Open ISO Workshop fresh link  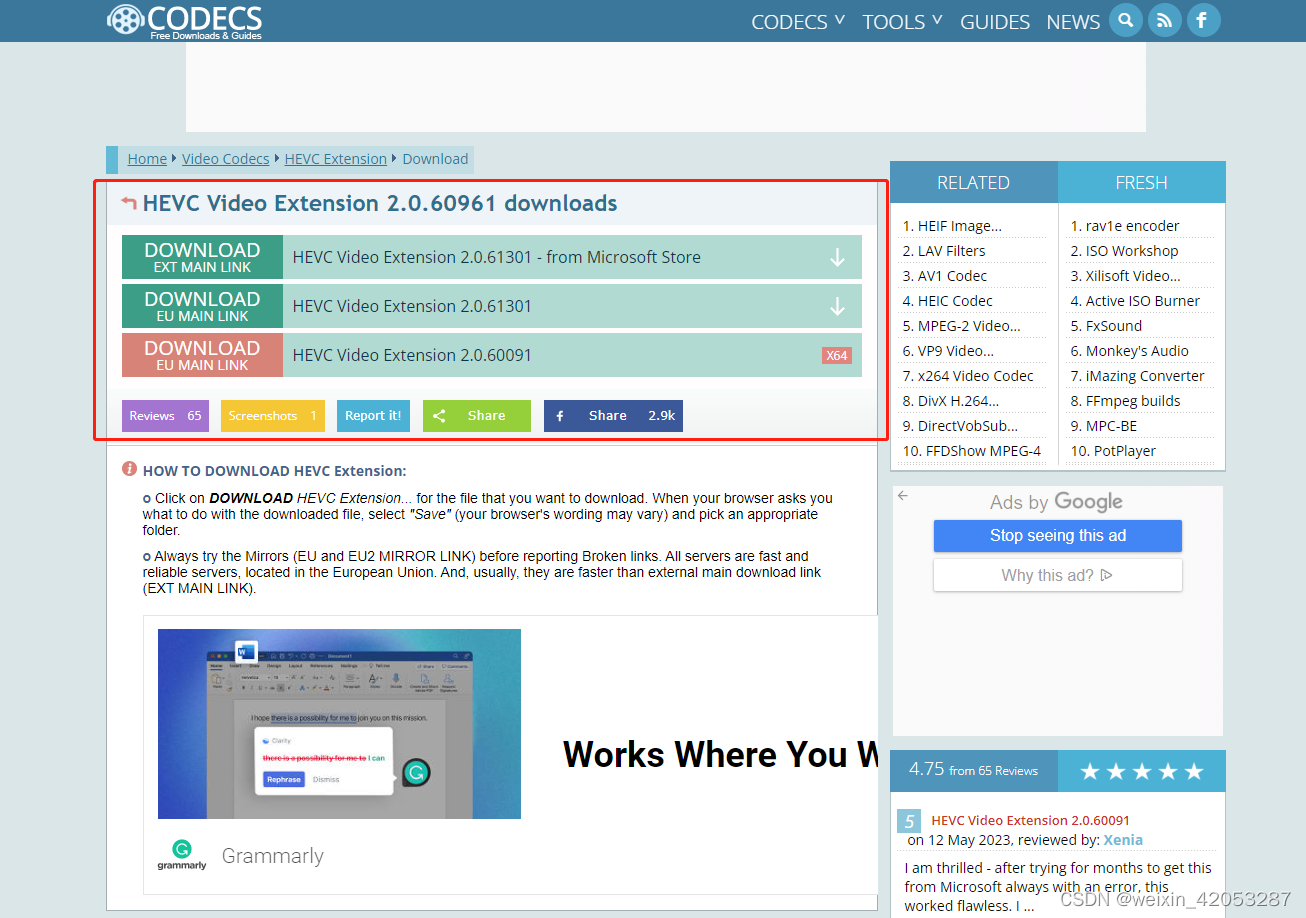pyautogui.click(x=1132, y=251)
